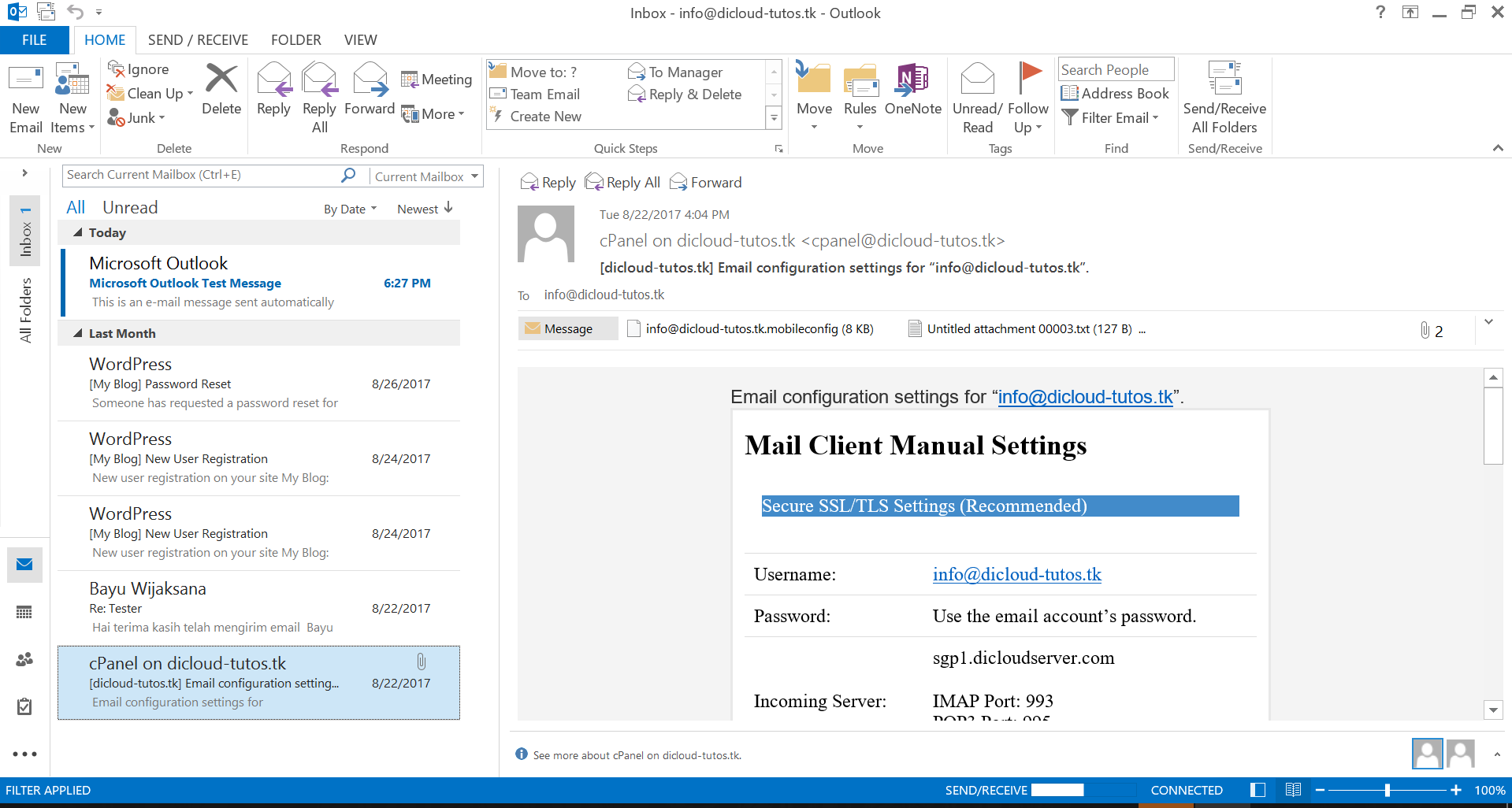The image size is (1512, 808).
Task: Click the New Email icon
Action: tap(25, 98)
